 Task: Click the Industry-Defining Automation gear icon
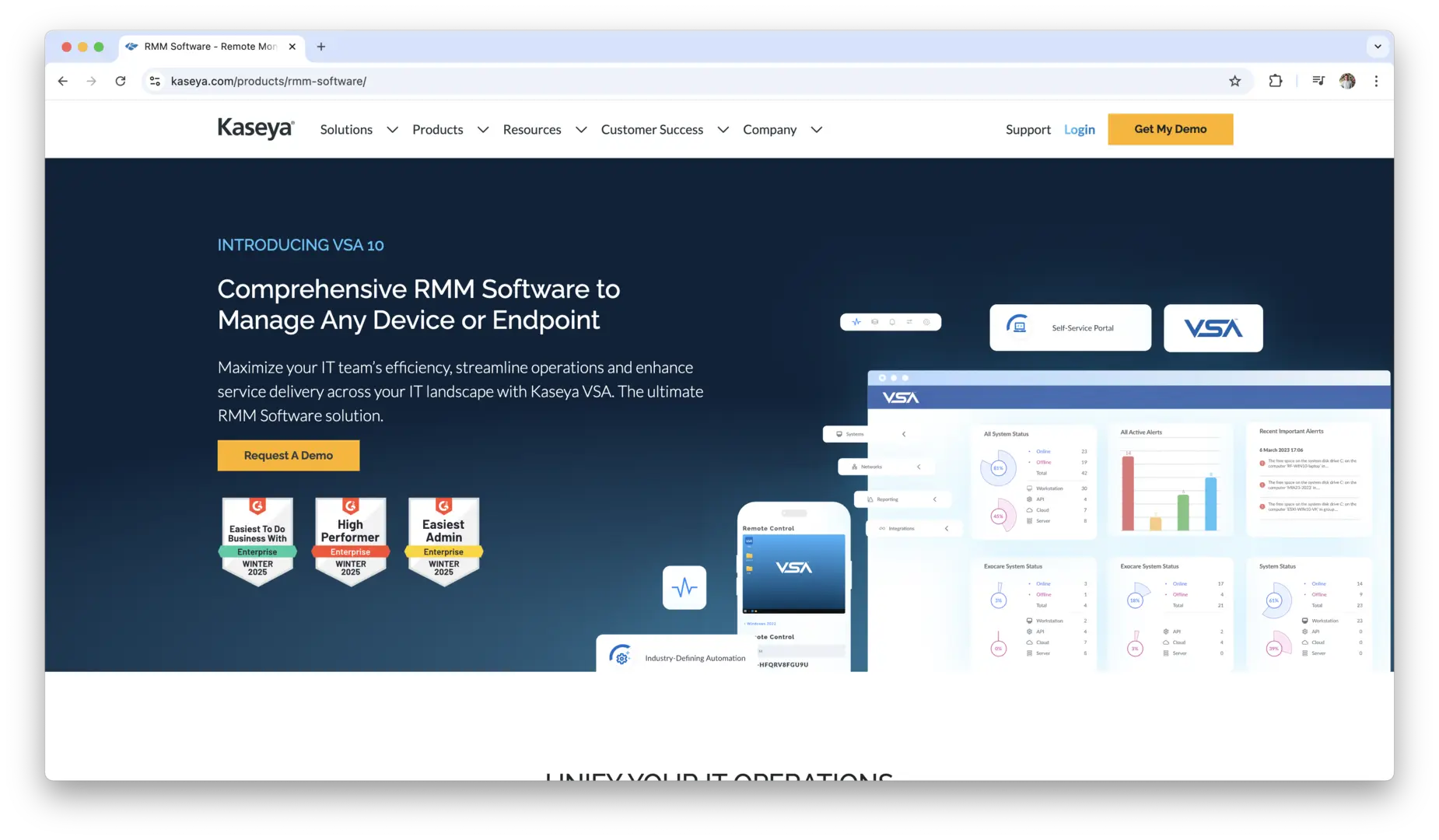tap(620, 655)
